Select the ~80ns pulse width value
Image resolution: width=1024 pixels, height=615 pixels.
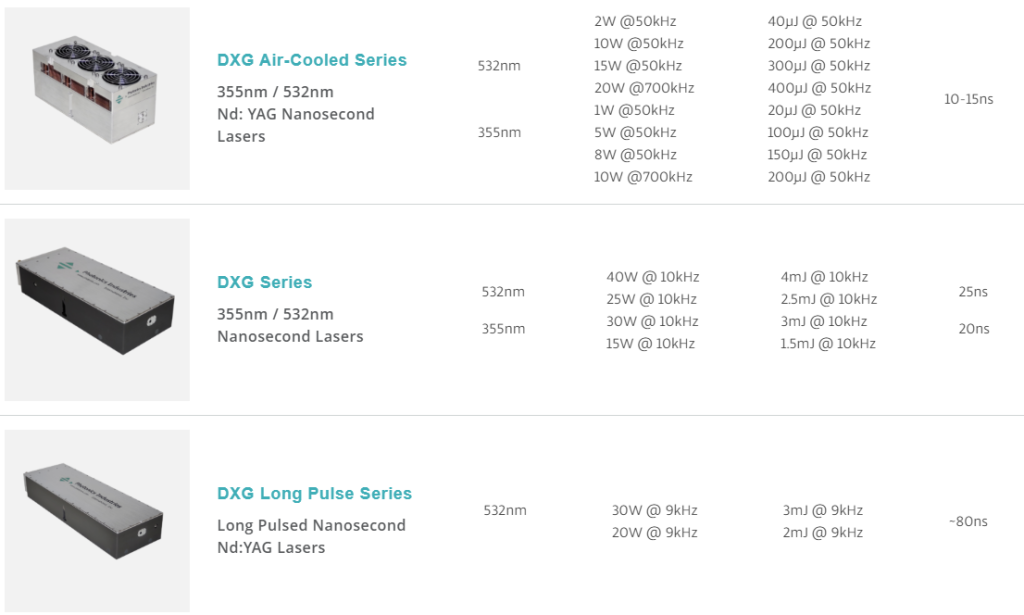[x=967, y=521]
